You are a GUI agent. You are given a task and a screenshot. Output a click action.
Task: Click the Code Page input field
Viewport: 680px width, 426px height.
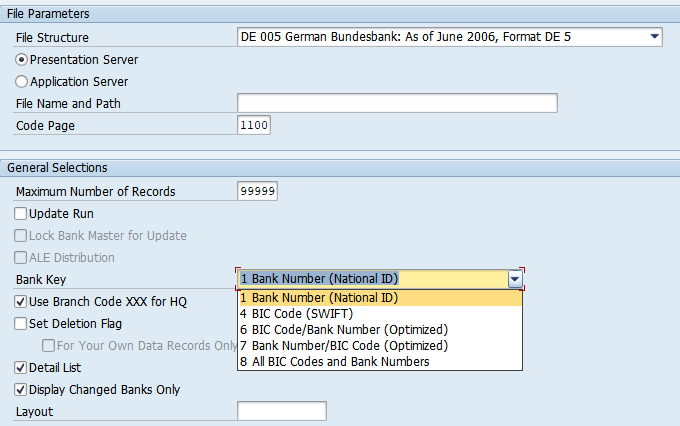(x=254, y=125)
